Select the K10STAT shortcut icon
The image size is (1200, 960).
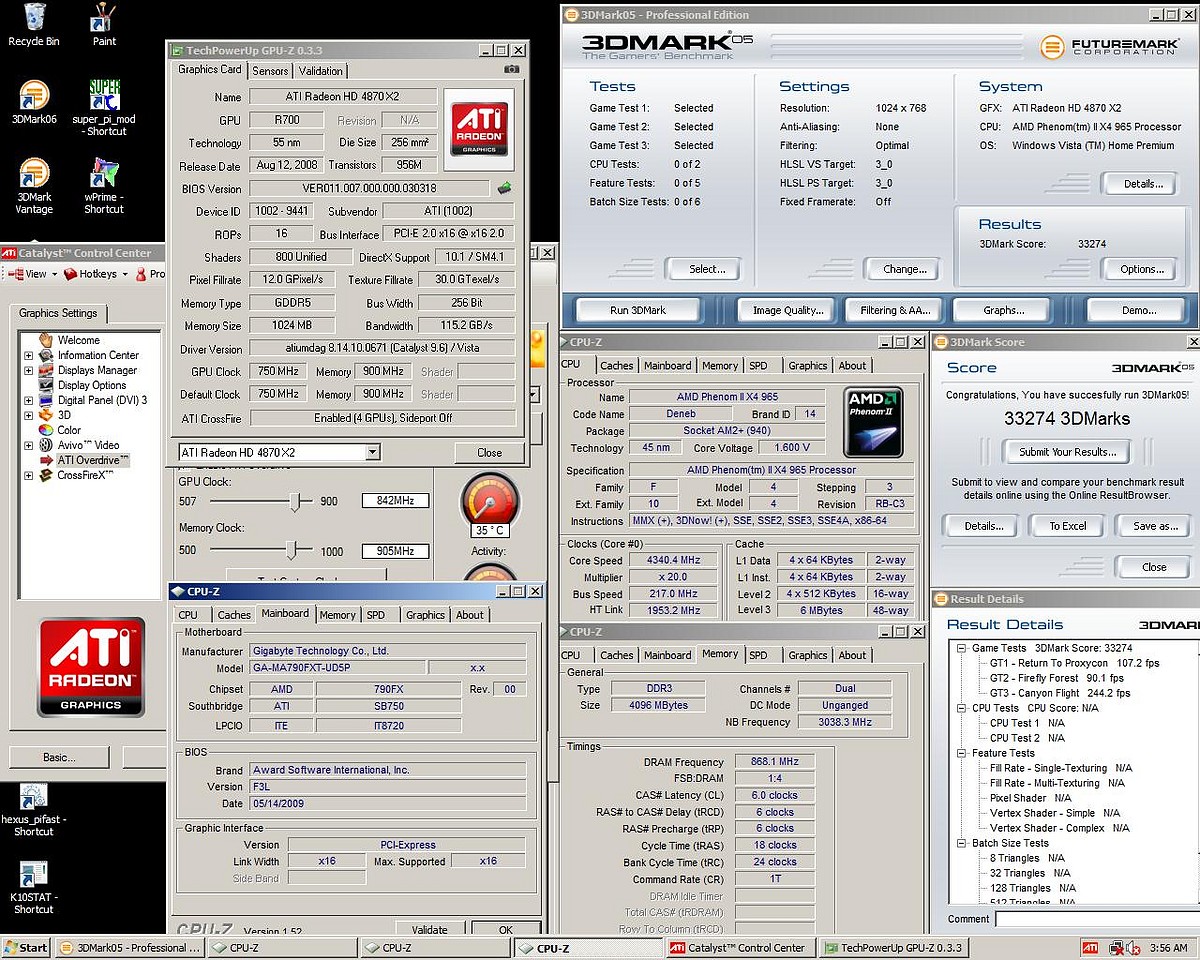[34, 889]
